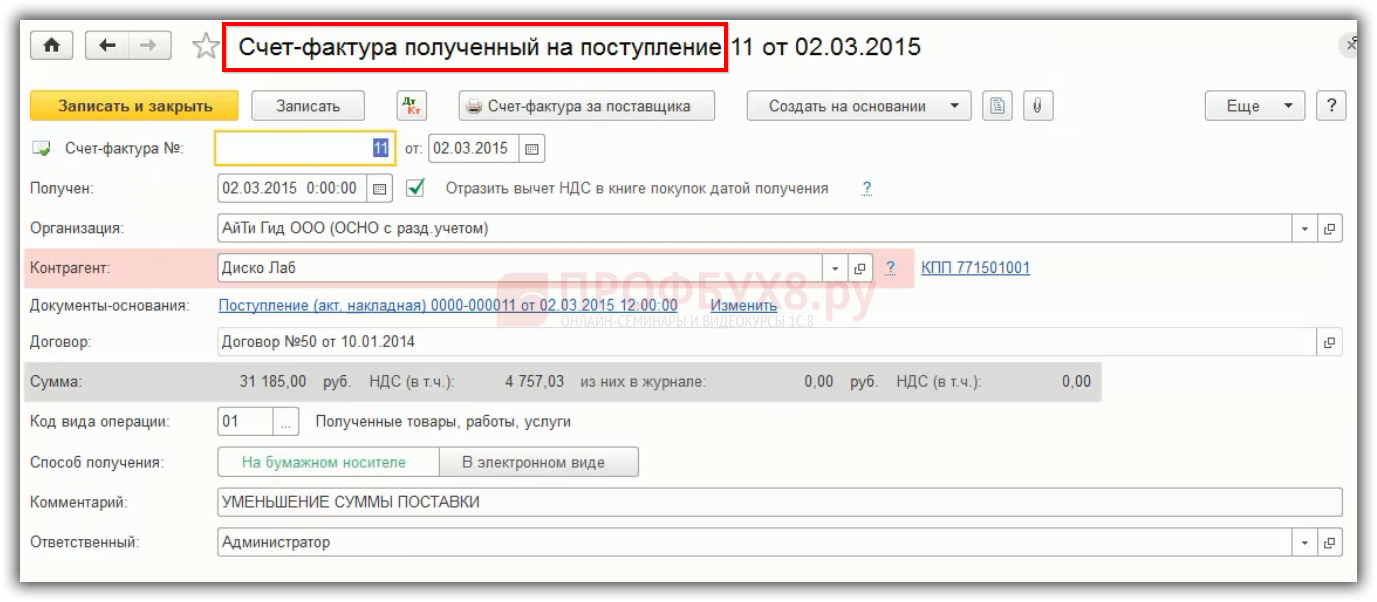Open the report icon next to paperclip
This screenshot has height=602, width=1377.
(x=996, y=106)
